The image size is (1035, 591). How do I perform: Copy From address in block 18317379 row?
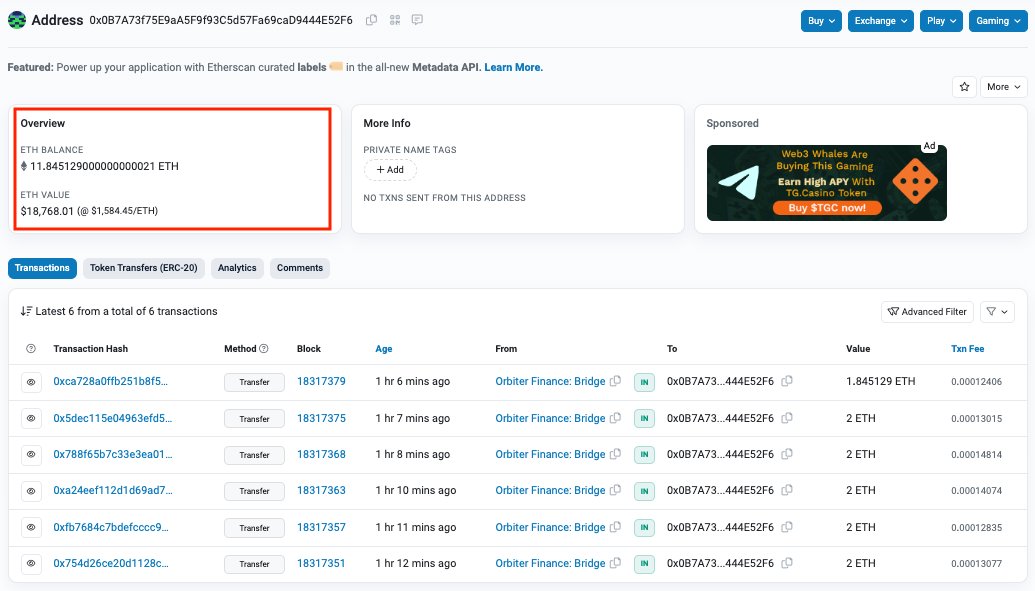click(615, 381)
